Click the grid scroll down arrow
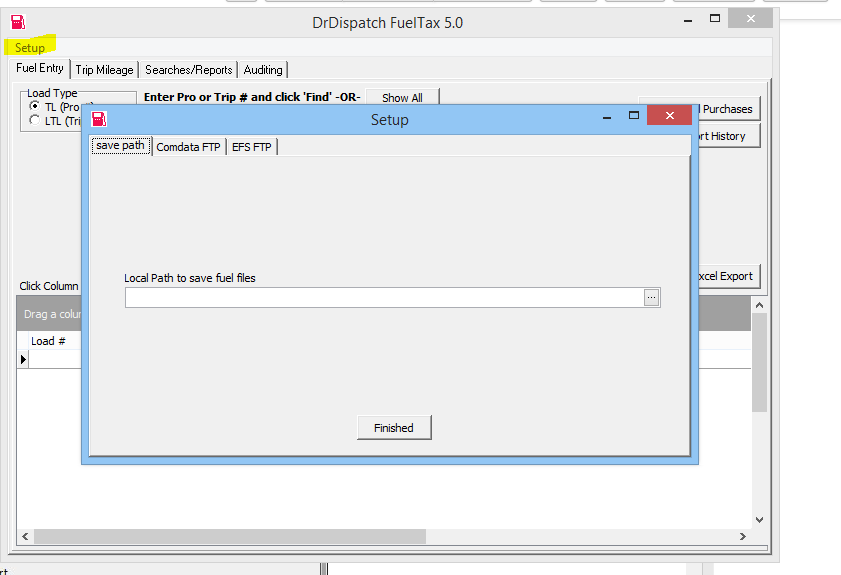The image size is (841, 575). point(759,519)
